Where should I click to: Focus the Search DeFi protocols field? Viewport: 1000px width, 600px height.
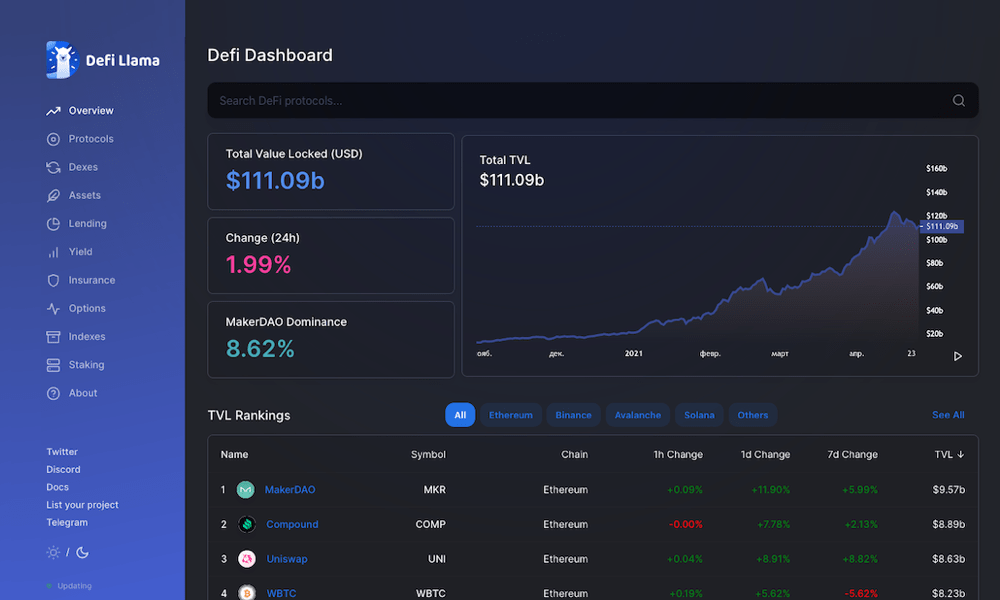[592, 101]
